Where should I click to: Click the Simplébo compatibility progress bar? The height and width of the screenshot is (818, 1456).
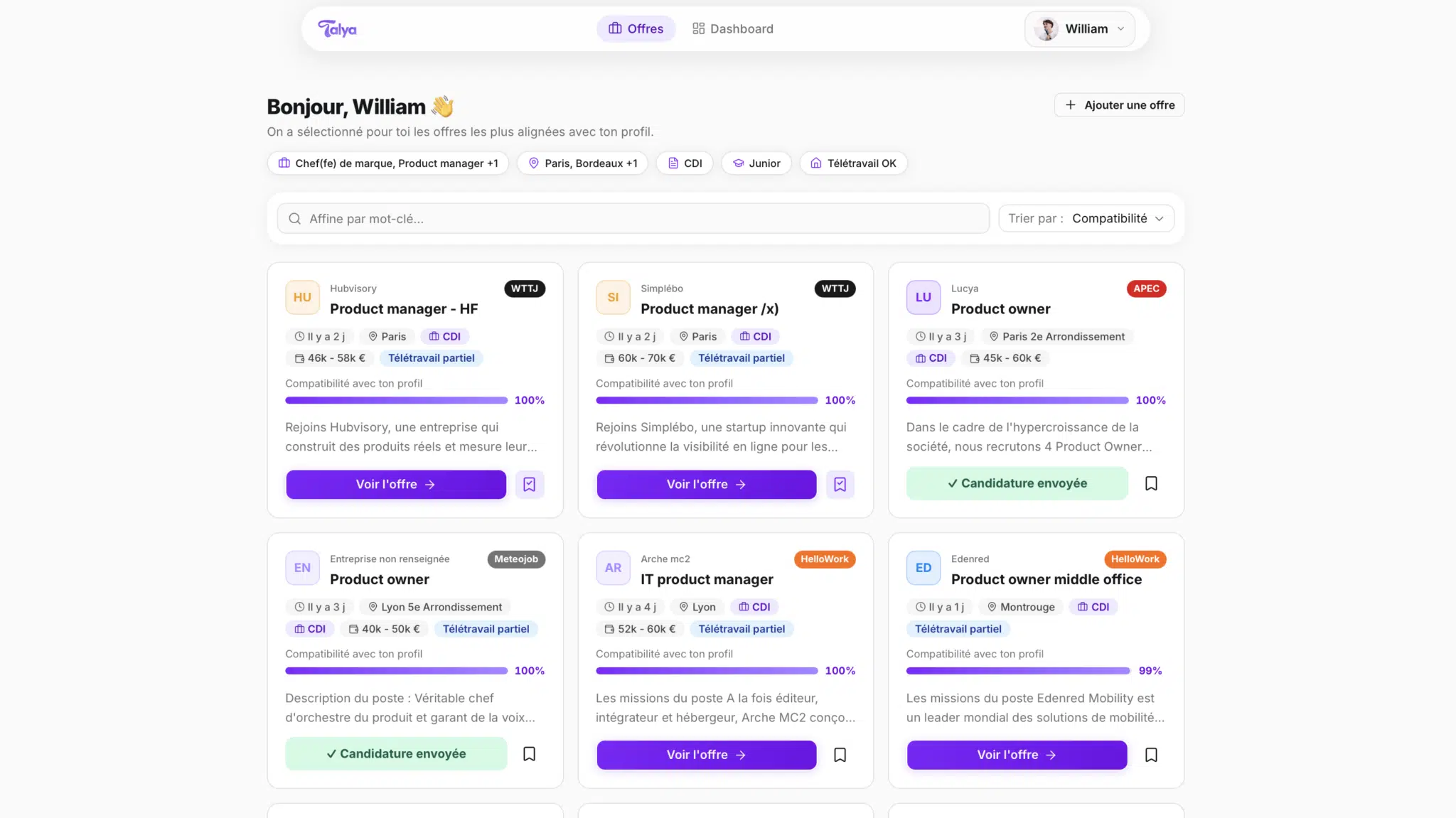tap(707, 400)
